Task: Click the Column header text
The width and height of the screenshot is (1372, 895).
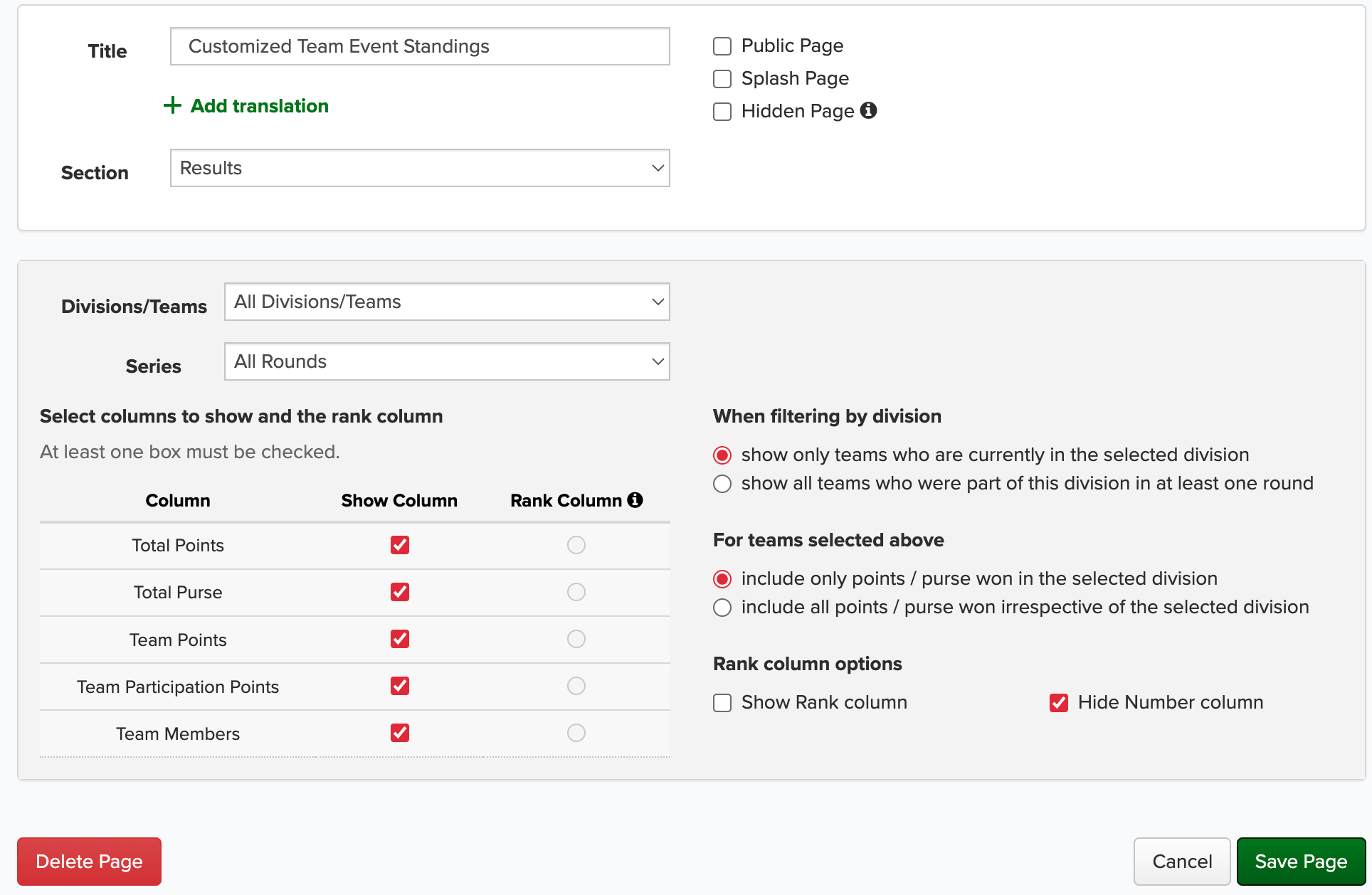Action: 178,501
